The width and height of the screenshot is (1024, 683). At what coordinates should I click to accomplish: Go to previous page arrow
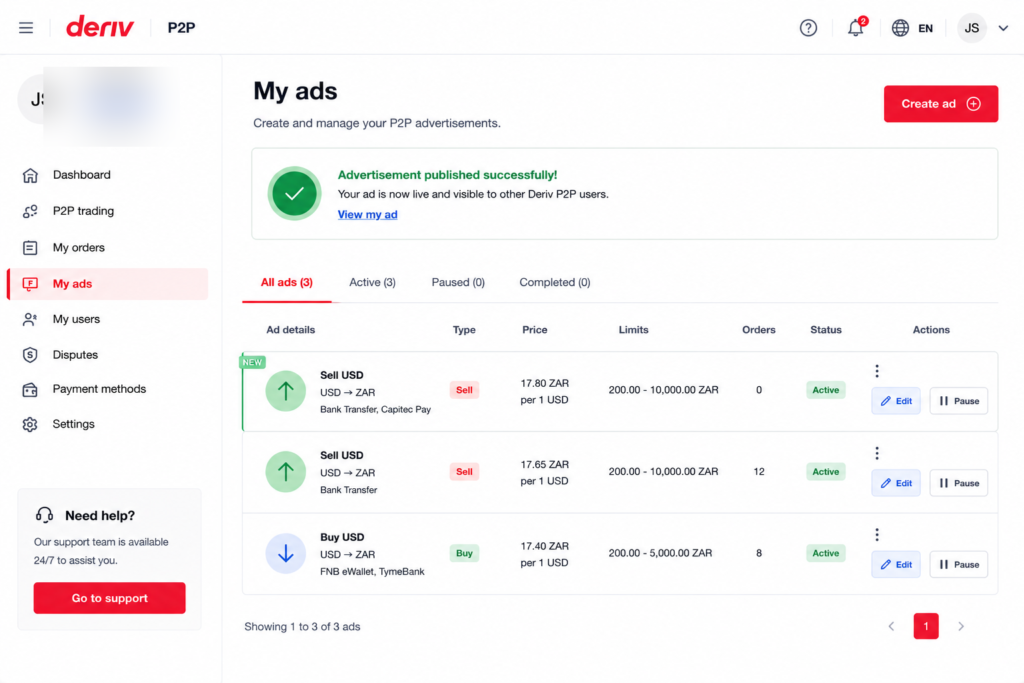pyautogui.click(x=891, y=626)
